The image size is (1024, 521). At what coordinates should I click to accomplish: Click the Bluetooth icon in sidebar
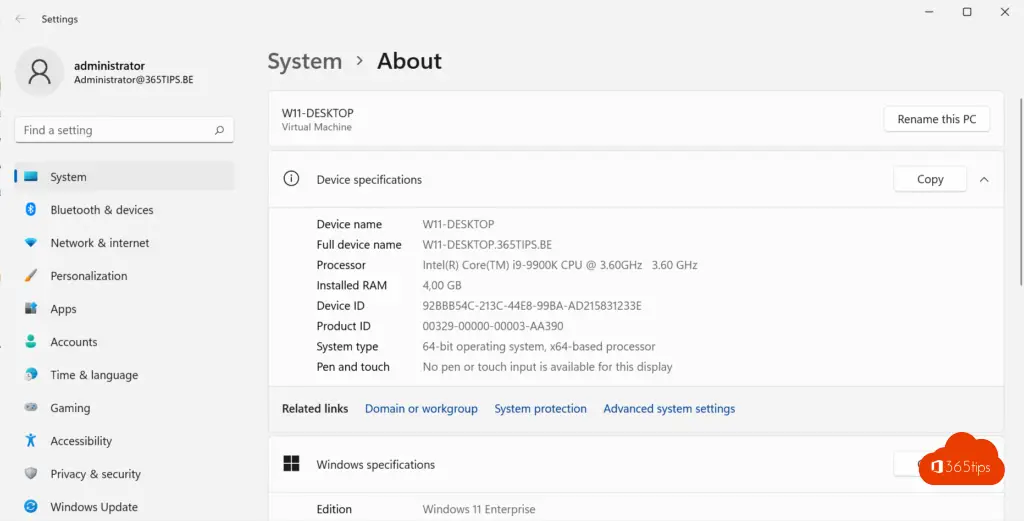[x=31, y=210]
